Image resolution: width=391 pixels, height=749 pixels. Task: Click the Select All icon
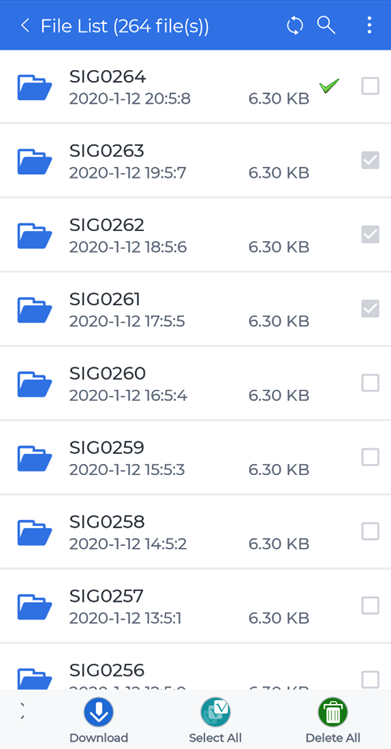215,712
